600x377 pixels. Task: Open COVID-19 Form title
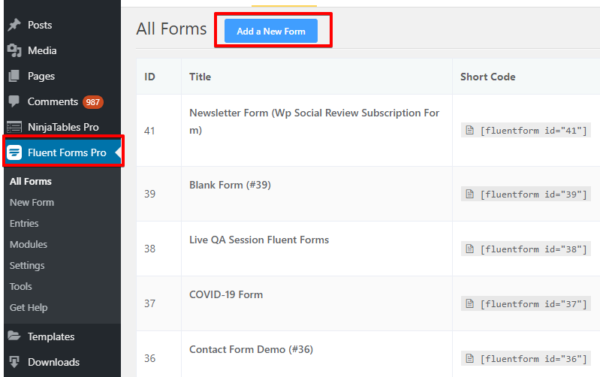[226, 295]
